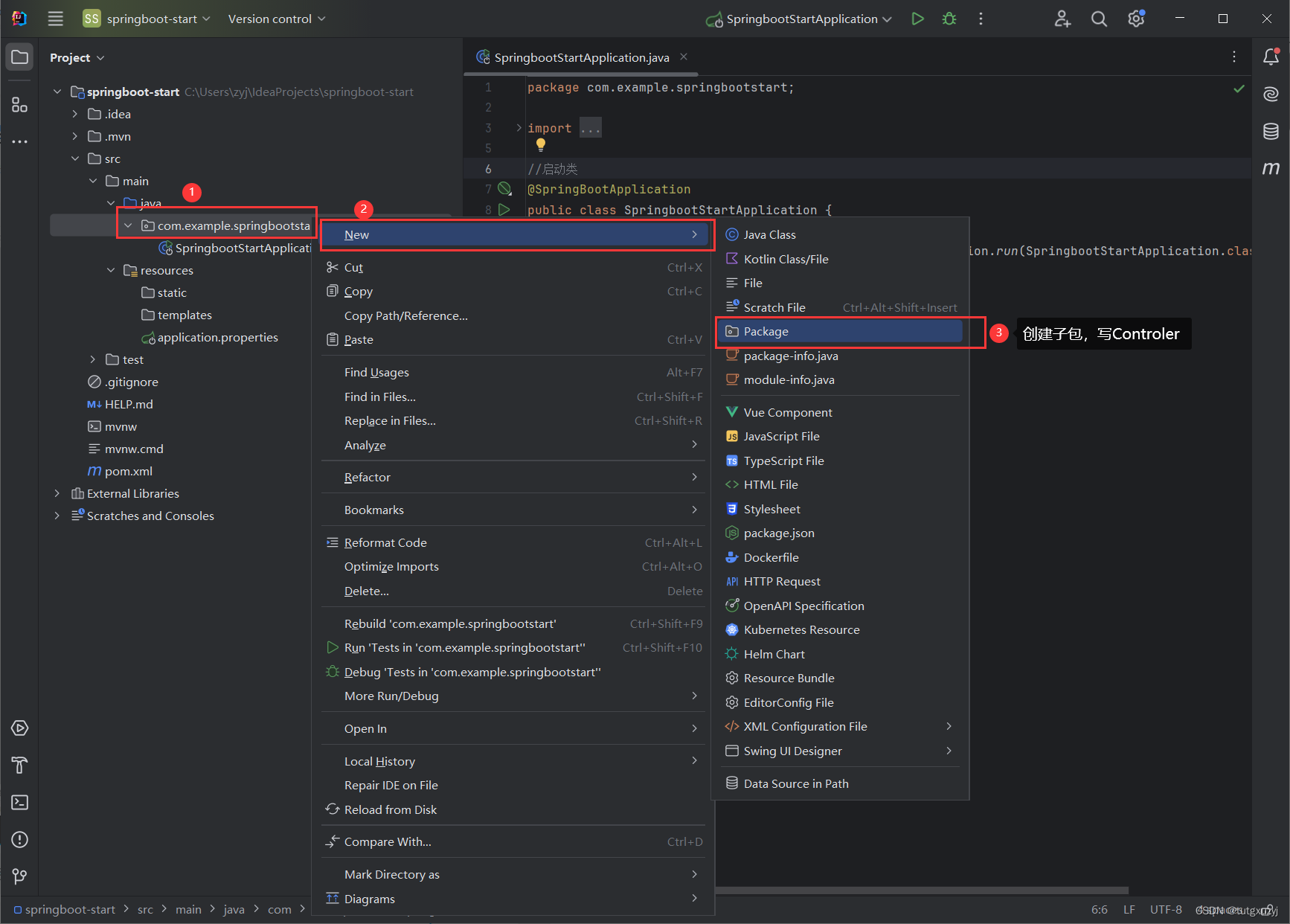
Task: Open the Version control dropdown
Action: 277,19
